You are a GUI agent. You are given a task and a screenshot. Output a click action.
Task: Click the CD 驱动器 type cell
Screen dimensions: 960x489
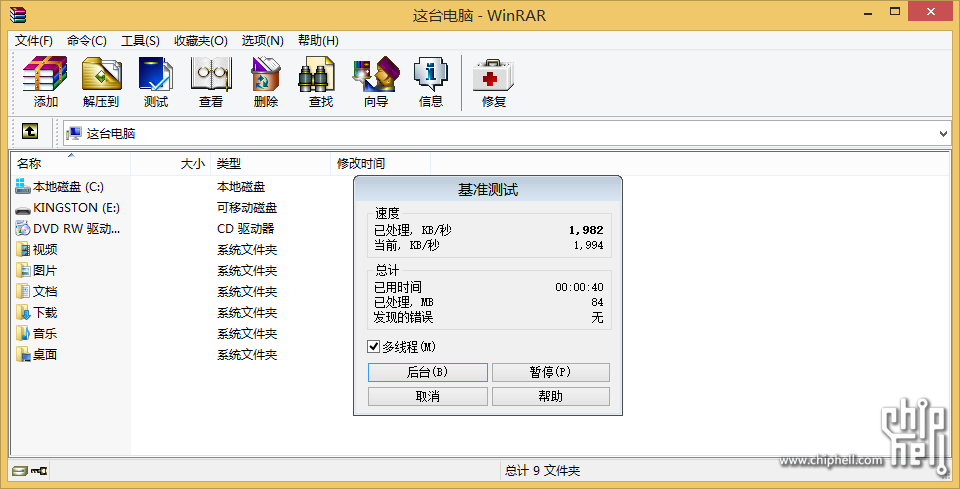(246, 228)
